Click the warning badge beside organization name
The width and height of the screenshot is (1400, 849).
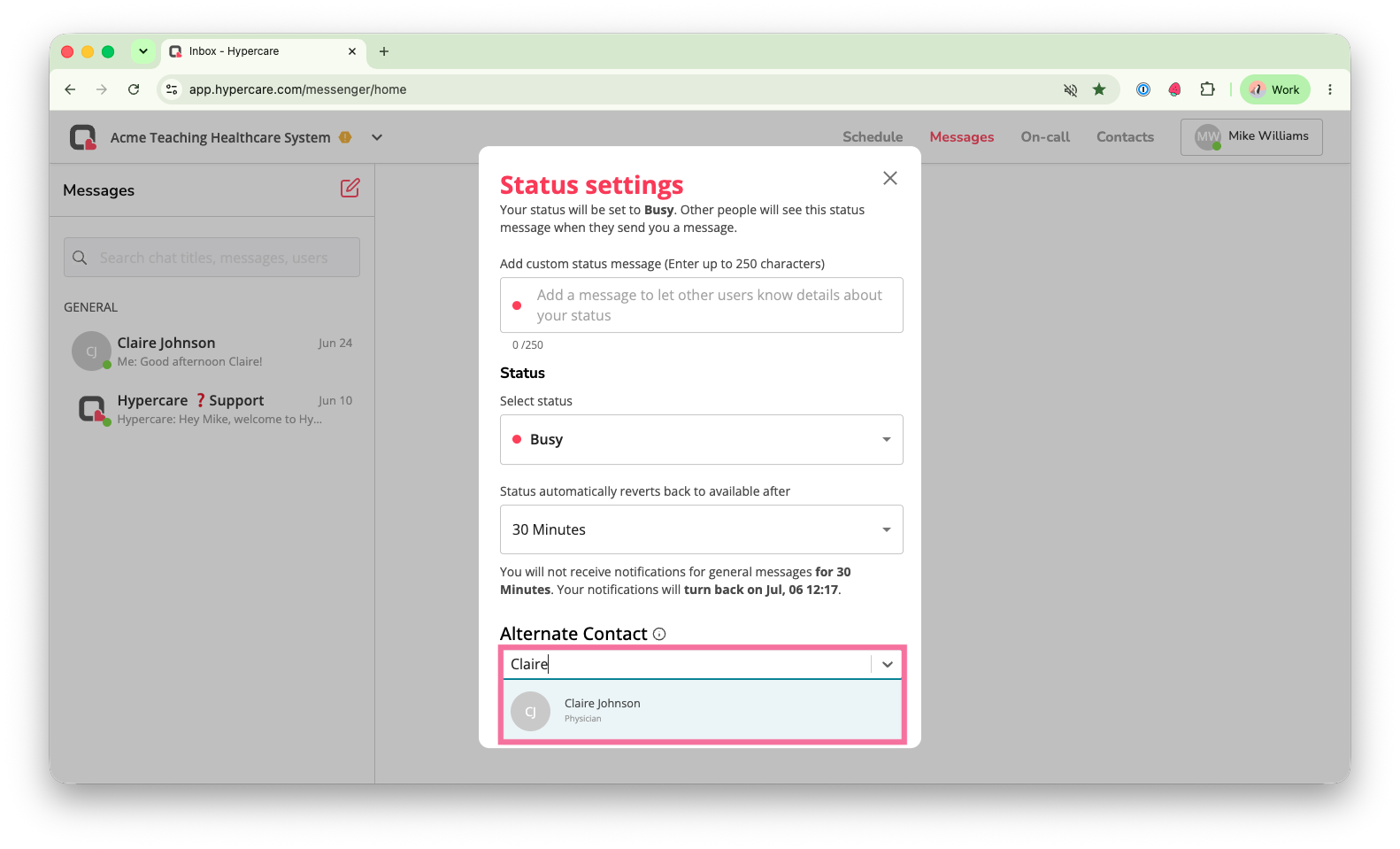tap(345, 137)
